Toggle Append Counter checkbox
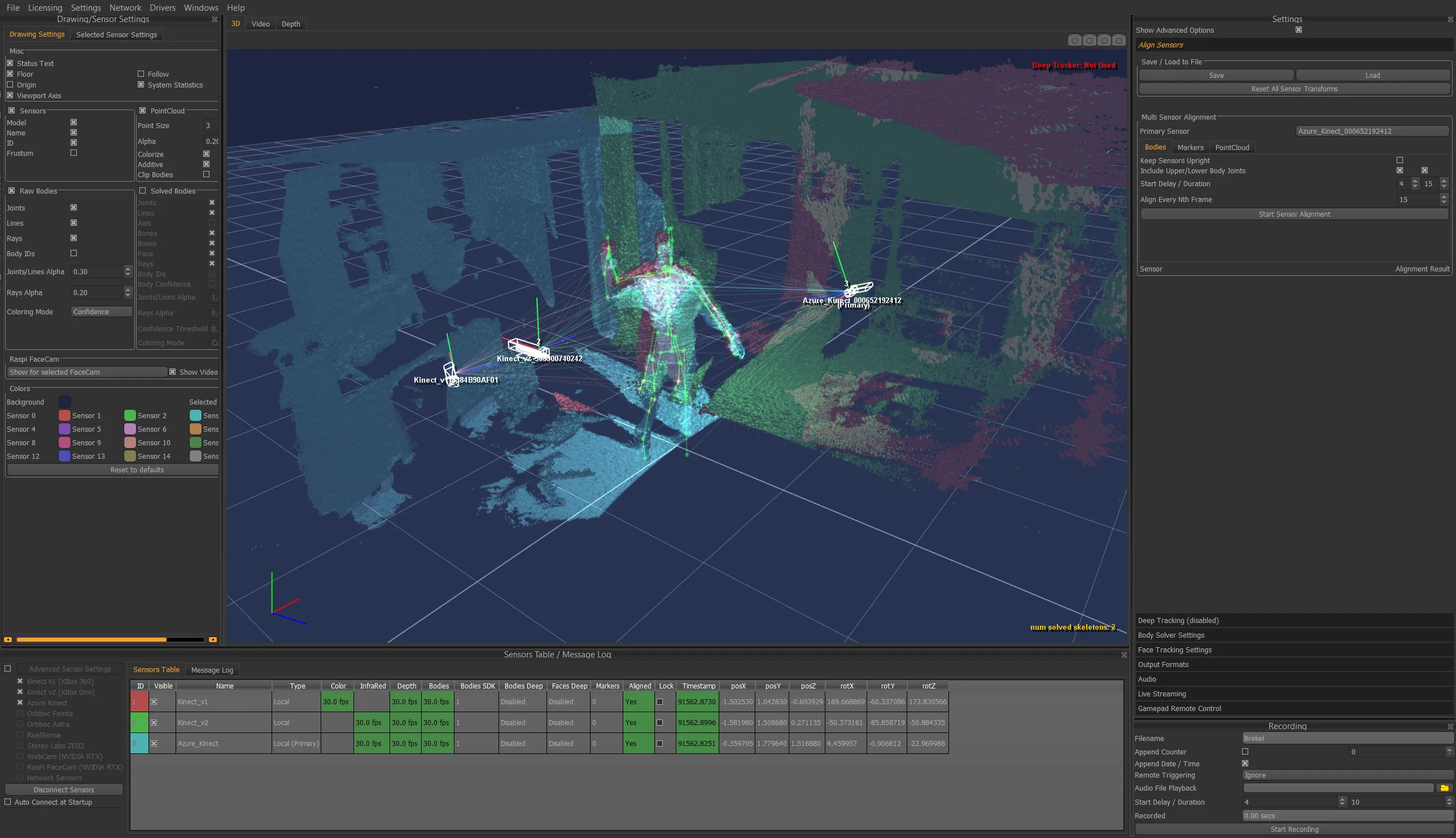Screen dimensions: 1456x838 pyautogui.click(x=1245, y=752)
